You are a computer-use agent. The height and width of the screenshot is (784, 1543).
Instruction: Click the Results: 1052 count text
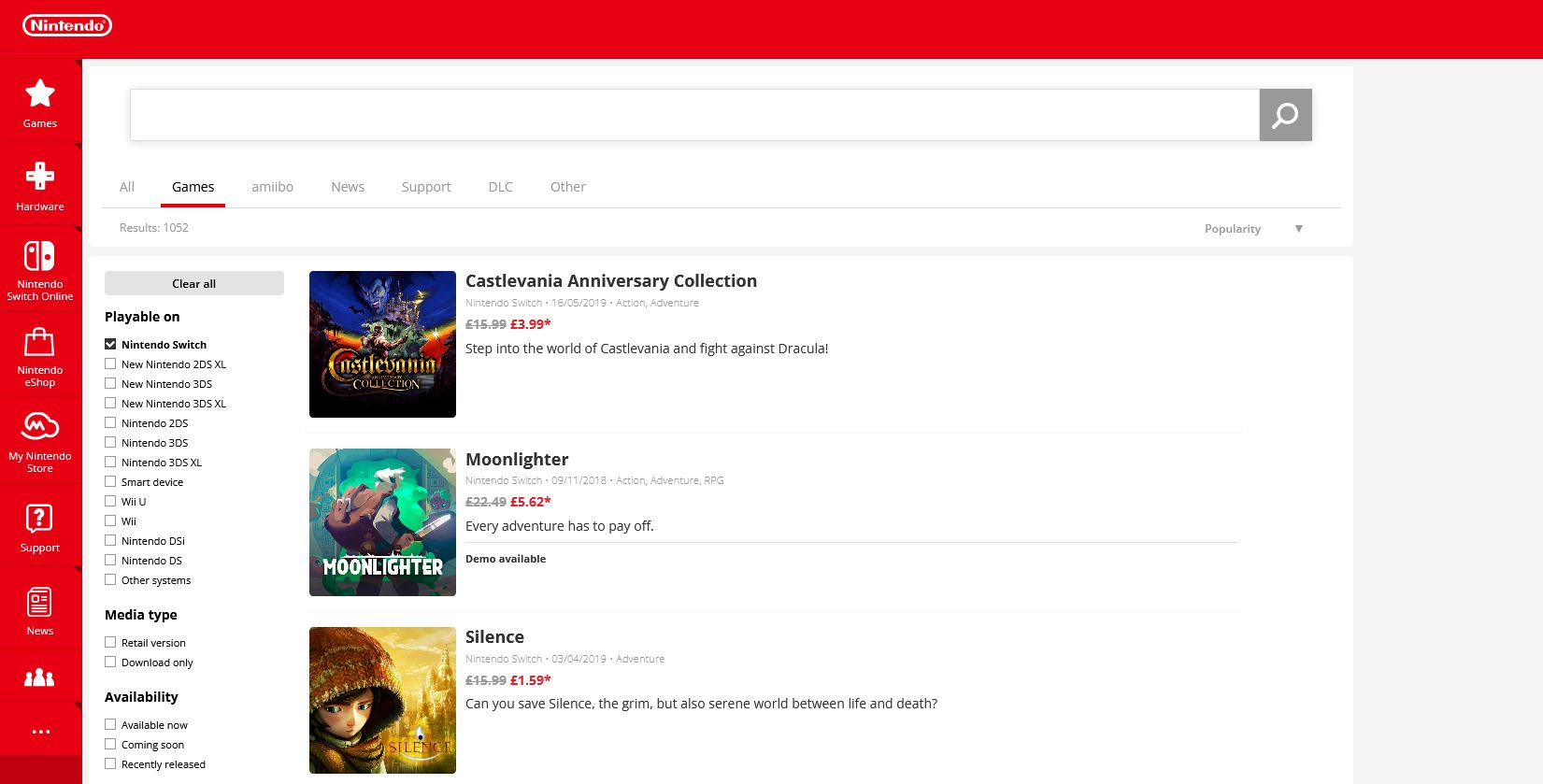pos(154,228)
